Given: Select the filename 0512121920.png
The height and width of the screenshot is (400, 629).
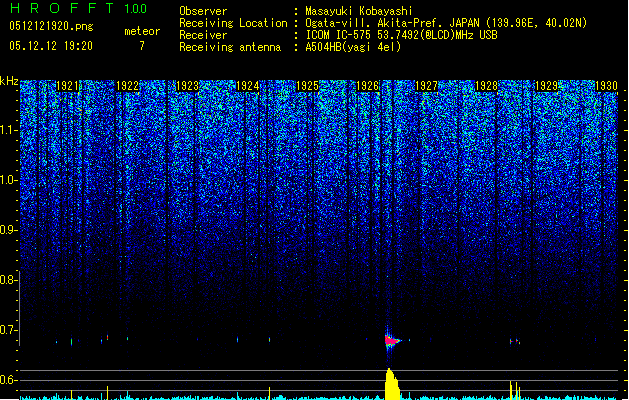Looking at the screenshot, I should click(51, 26).
